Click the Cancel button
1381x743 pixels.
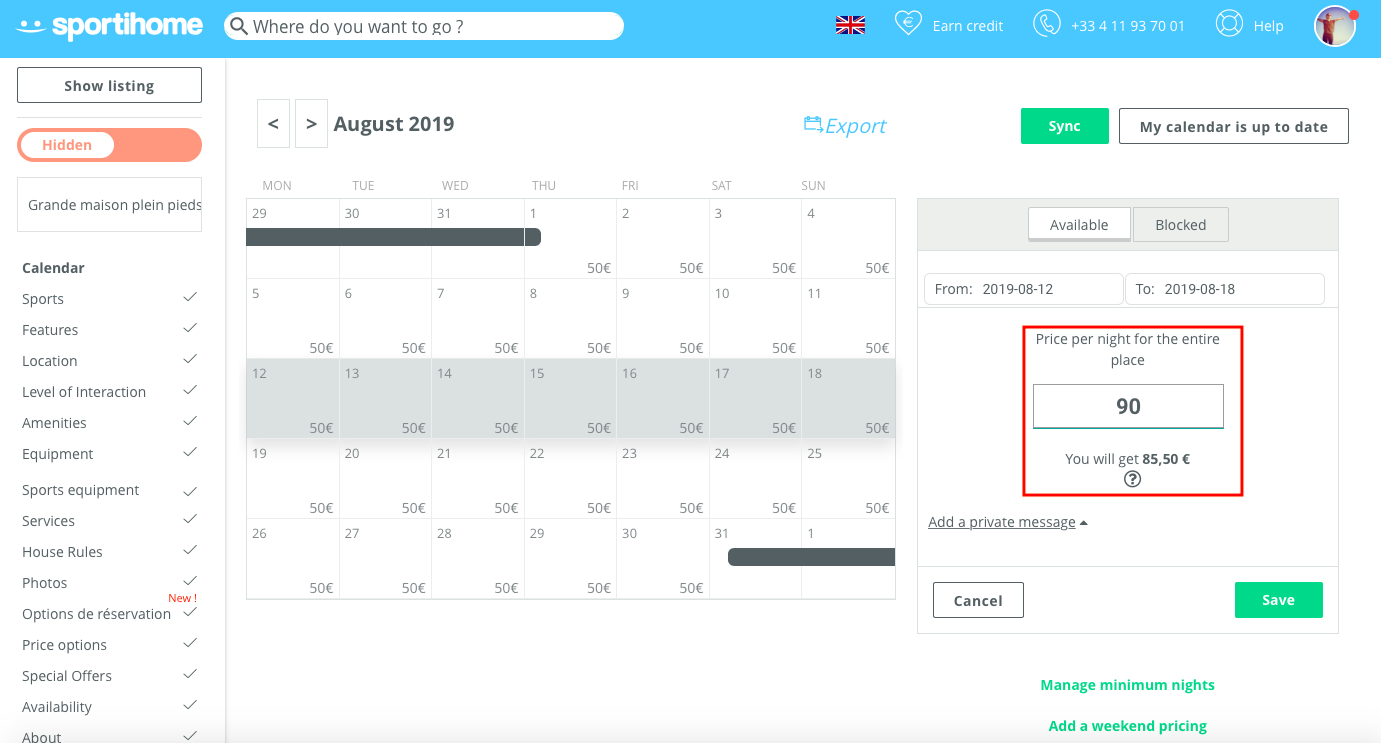978,600
